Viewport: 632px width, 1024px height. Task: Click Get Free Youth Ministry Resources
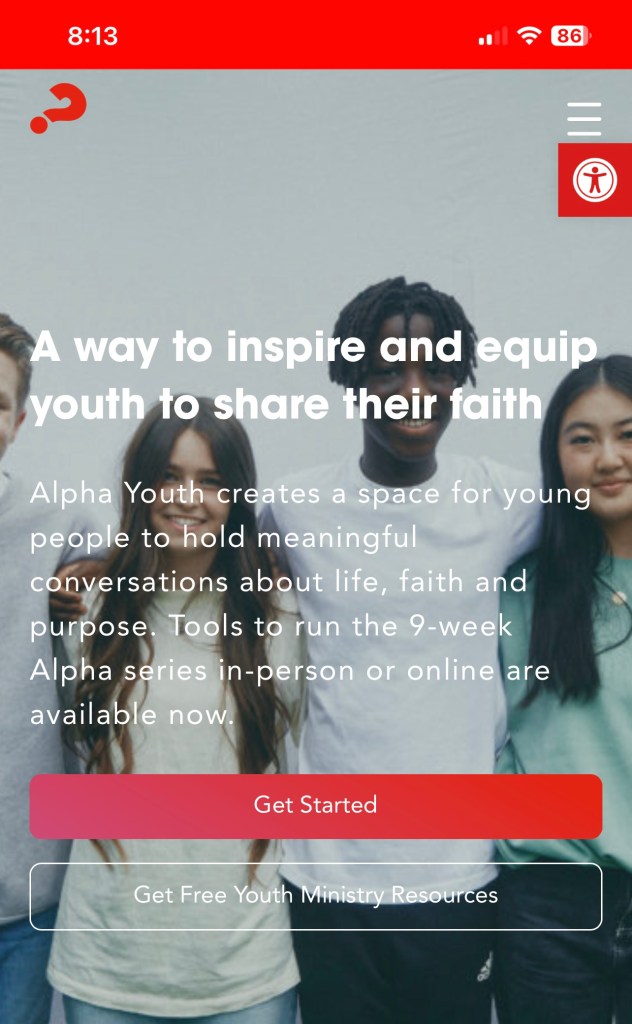pyautogui.click(x=315, y=896)
